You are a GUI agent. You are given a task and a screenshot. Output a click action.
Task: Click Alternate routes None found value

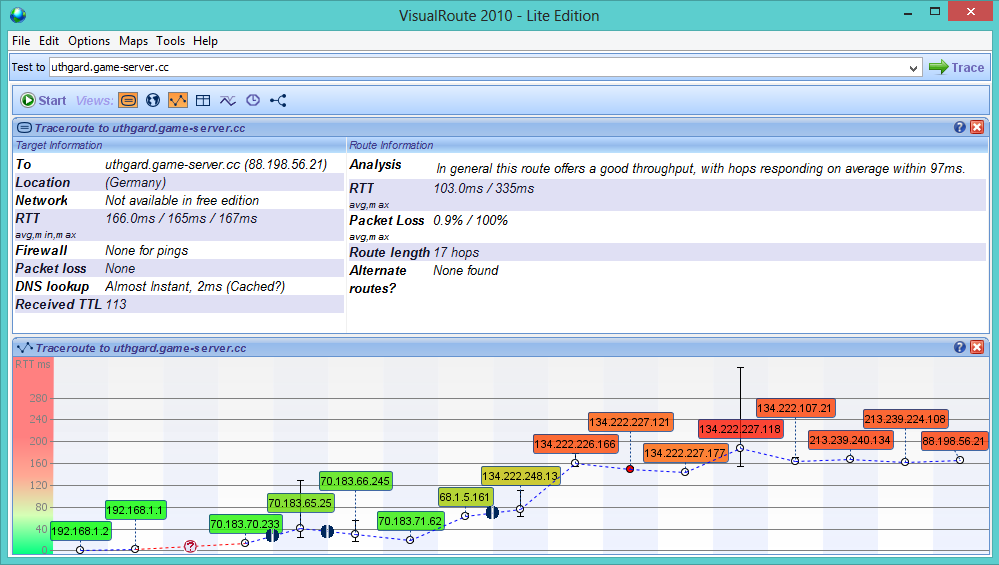[x=466, y=270]
